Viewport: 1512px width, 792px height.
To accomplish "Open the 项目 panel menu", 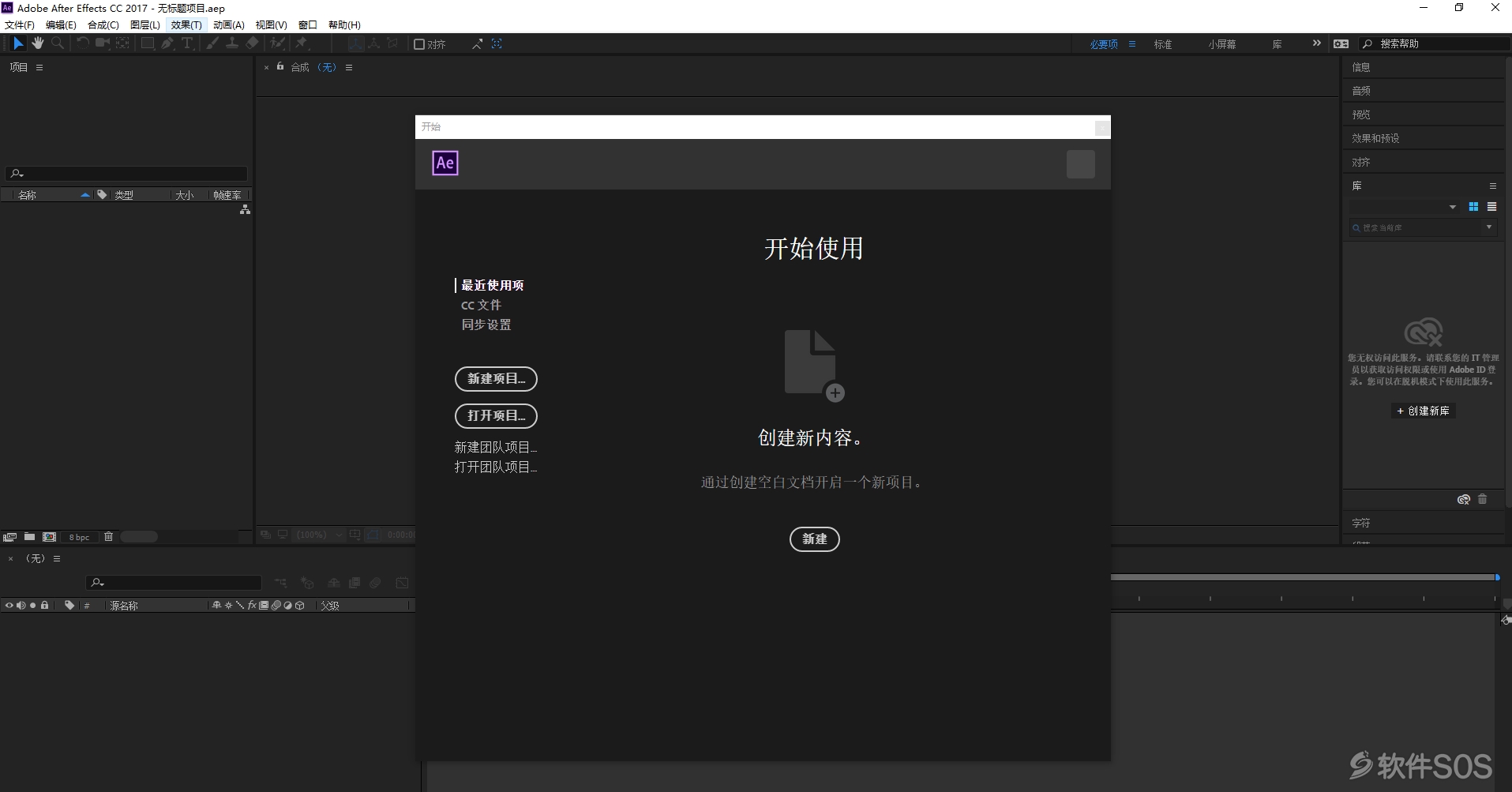I will click(39, 67).
